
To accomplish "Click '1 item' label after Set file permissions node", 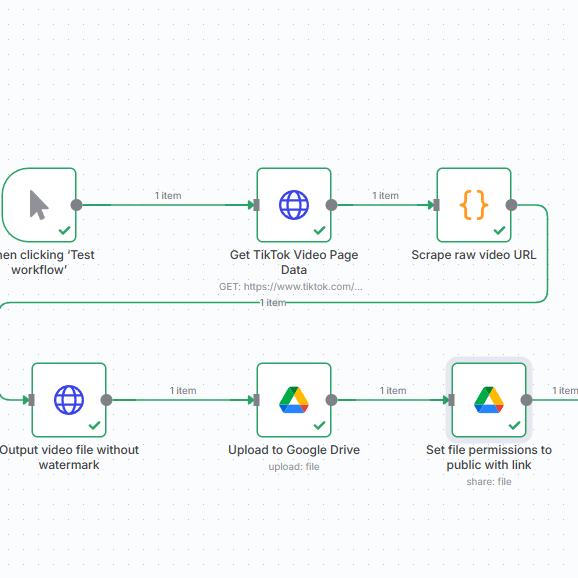I will 565,391.
